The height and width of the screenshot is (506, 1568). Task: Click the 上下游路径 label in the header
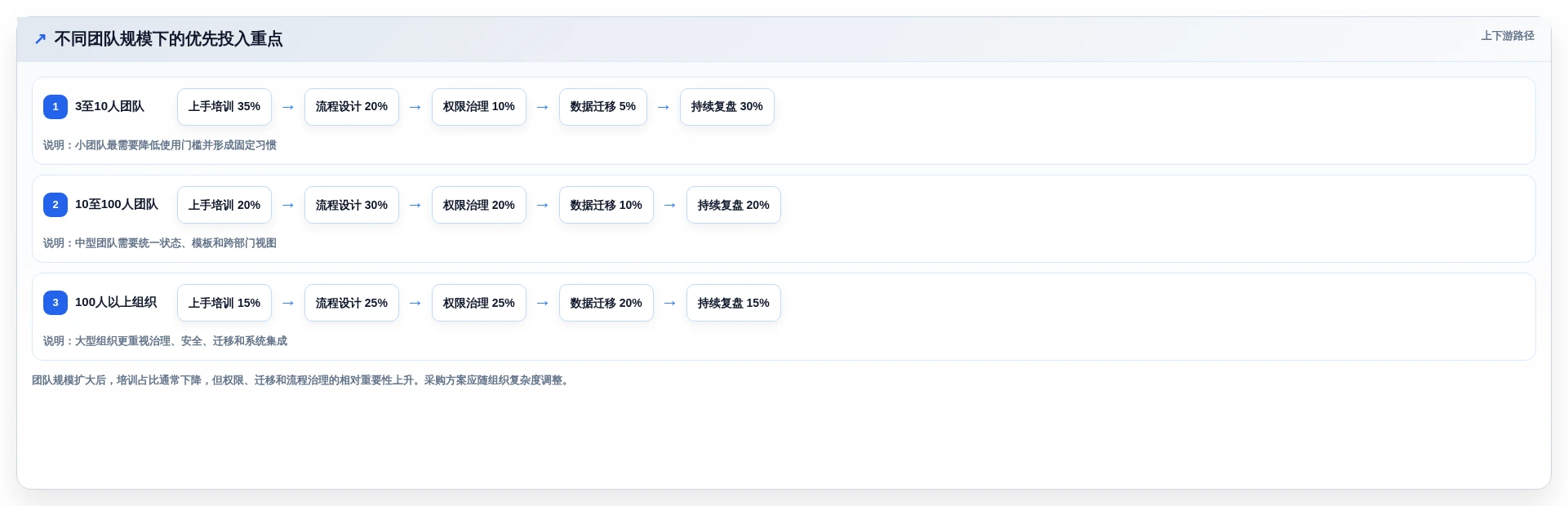(1508, 36)
